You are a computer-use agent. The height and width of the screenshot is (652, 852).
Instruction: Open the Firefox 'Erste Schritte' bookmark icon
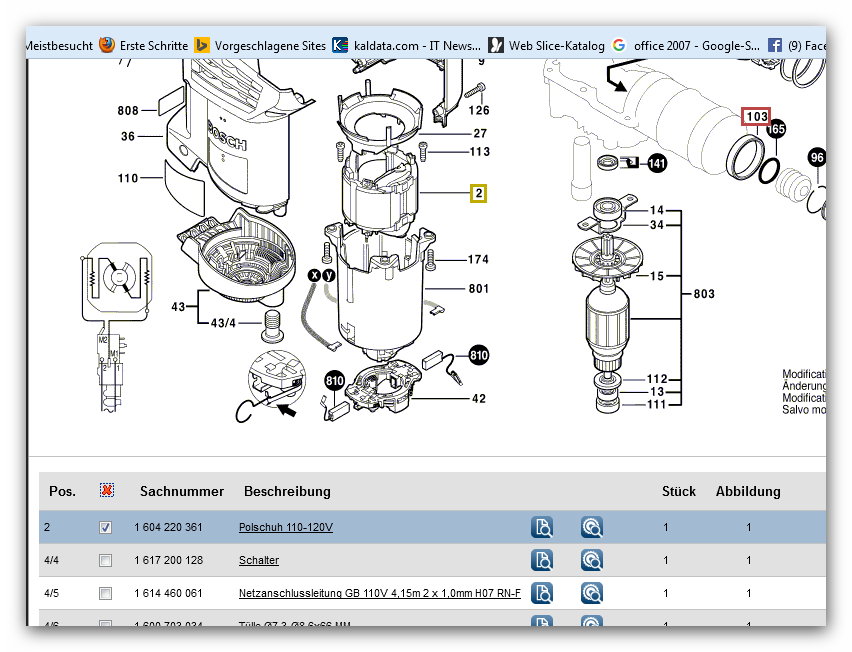[107, 45]
